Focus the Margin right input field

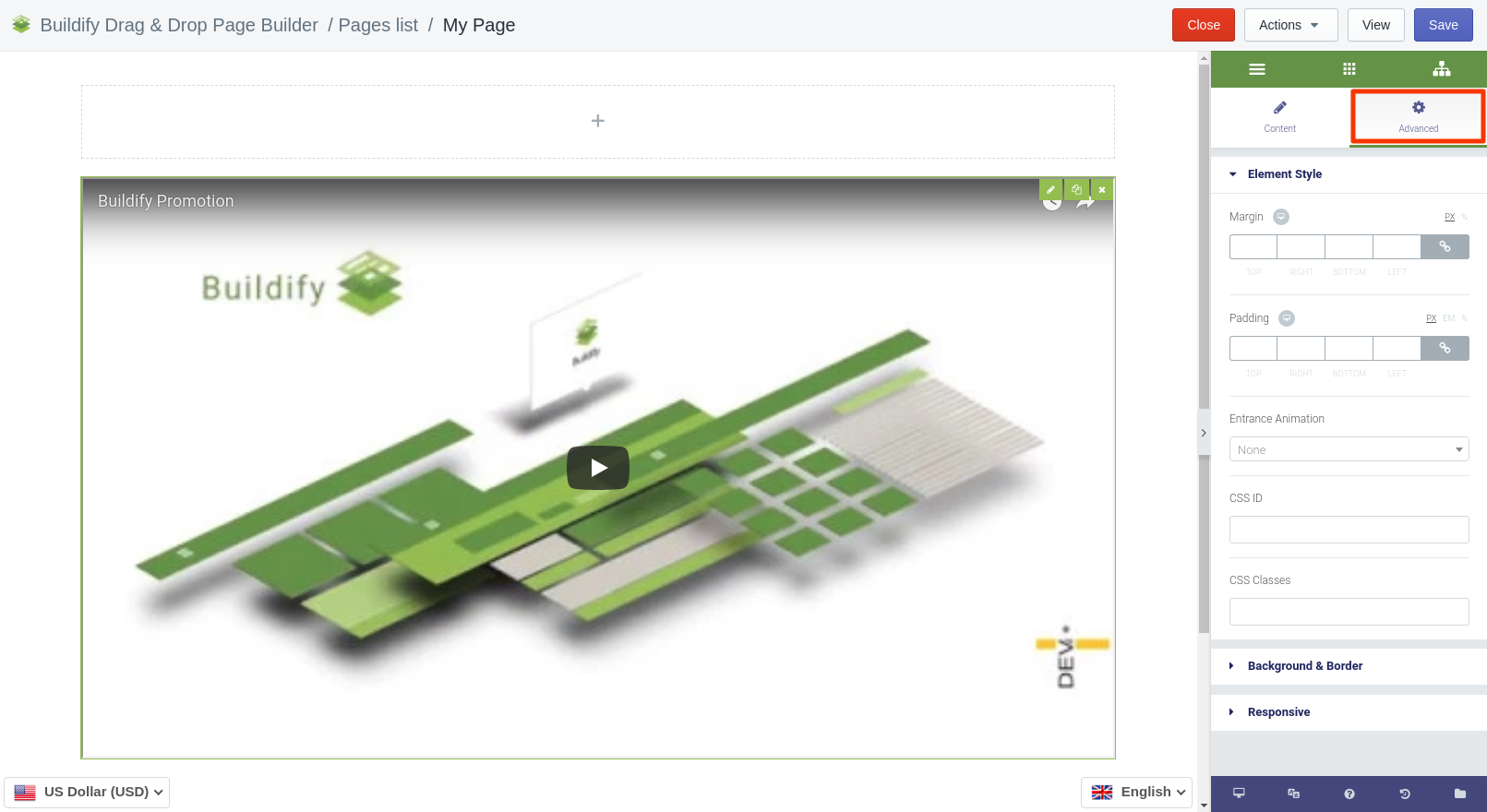[1301, 246]
